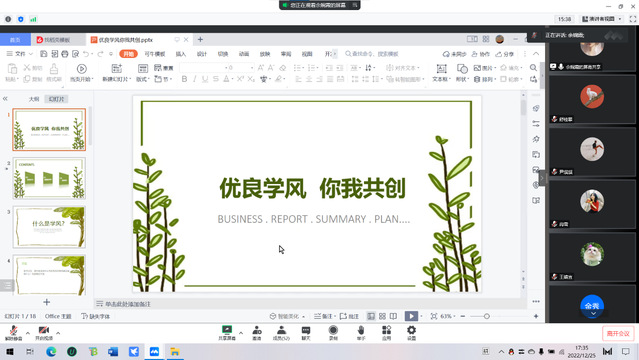Expand the File menu arrow
The height and width of the screenshot is (360, 639).
click(31, 54)
